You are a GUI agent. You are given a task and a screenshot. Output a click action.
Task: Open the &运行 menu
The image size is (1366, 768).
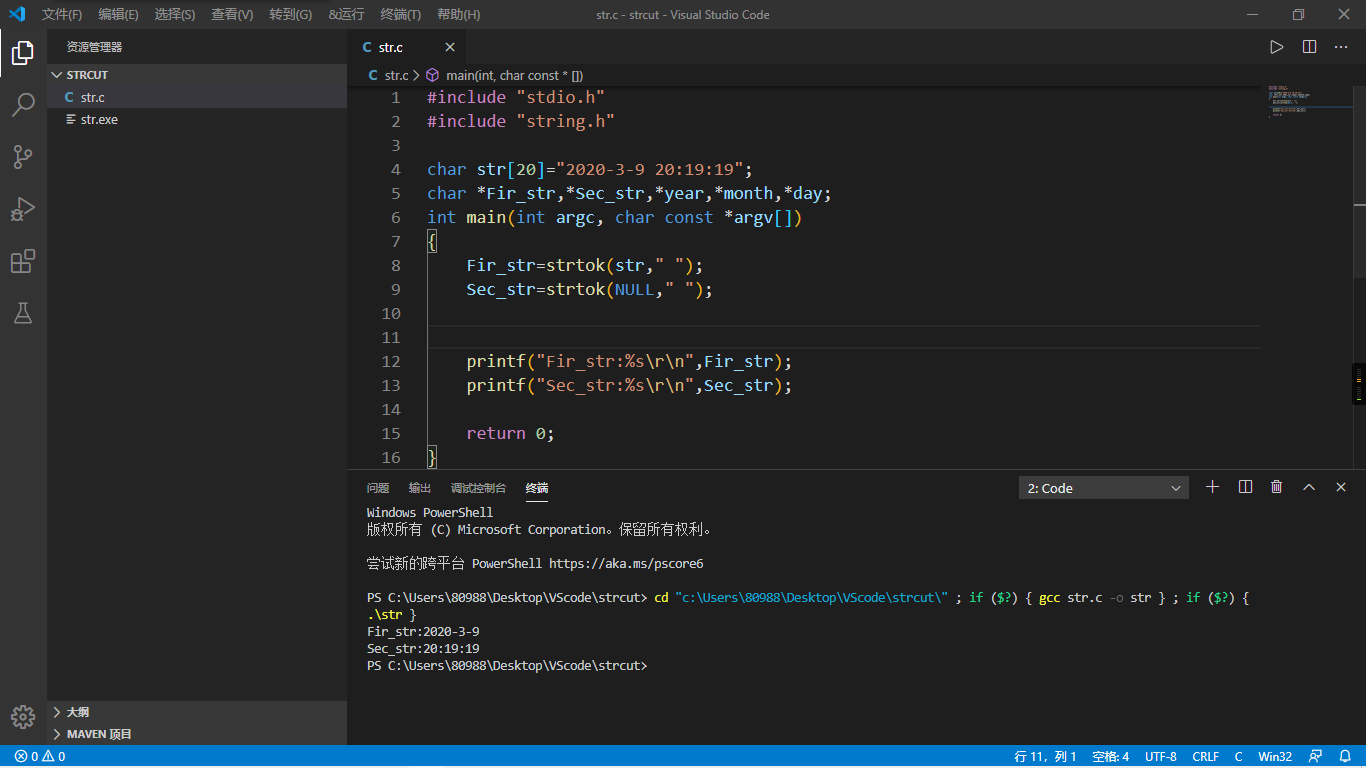346,15
